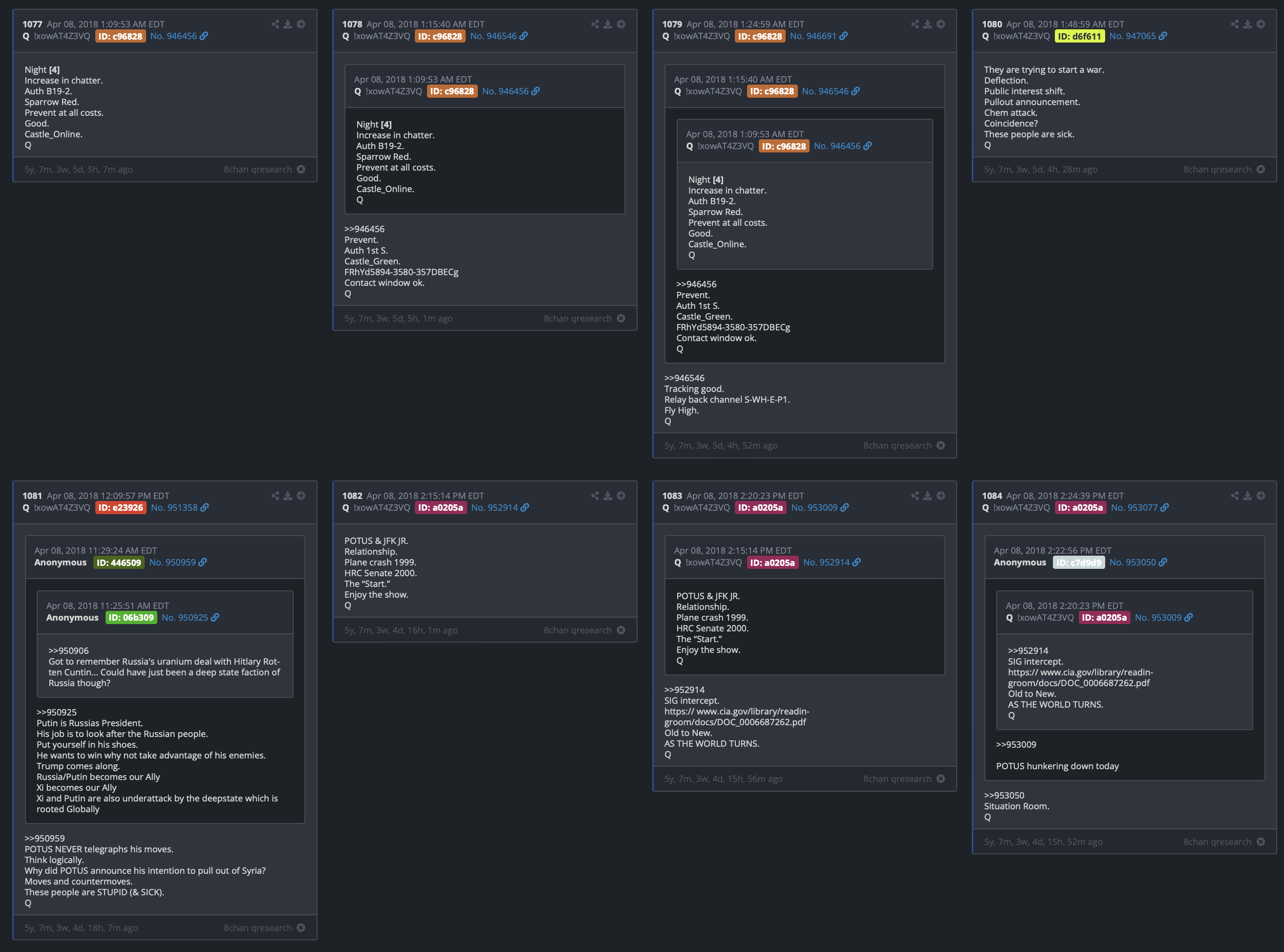Click the x-circle icon in post 1083's footer
This screenshot has height=952, width=1284.
click(x=941, y=779)
